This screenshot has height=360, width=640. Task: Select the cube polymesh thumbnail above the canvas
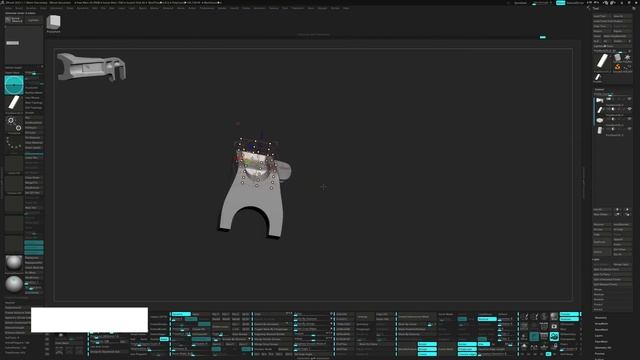coord(53,22)
